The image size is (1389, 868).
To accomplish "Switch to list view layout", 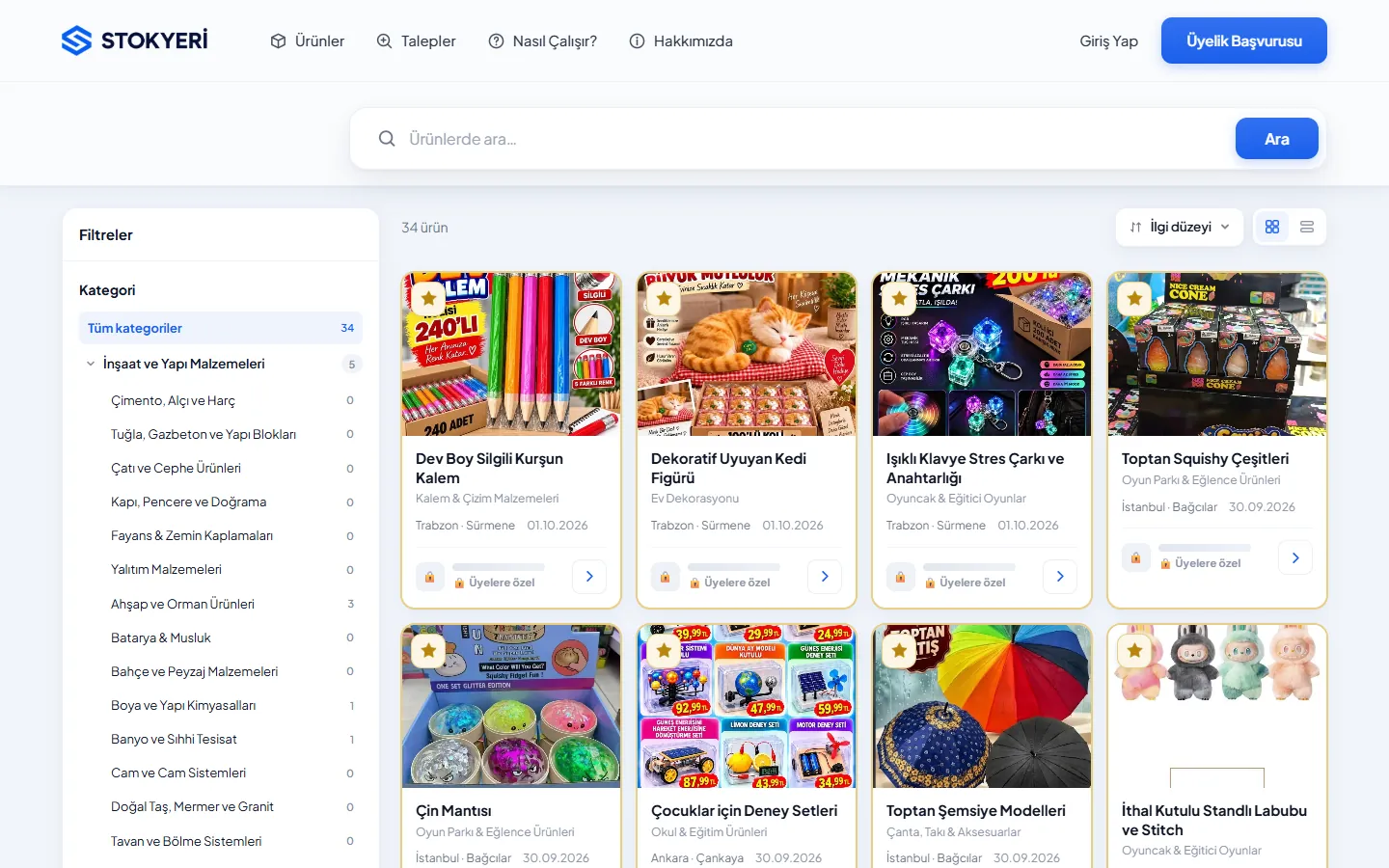I will [x=1307, y=227].
